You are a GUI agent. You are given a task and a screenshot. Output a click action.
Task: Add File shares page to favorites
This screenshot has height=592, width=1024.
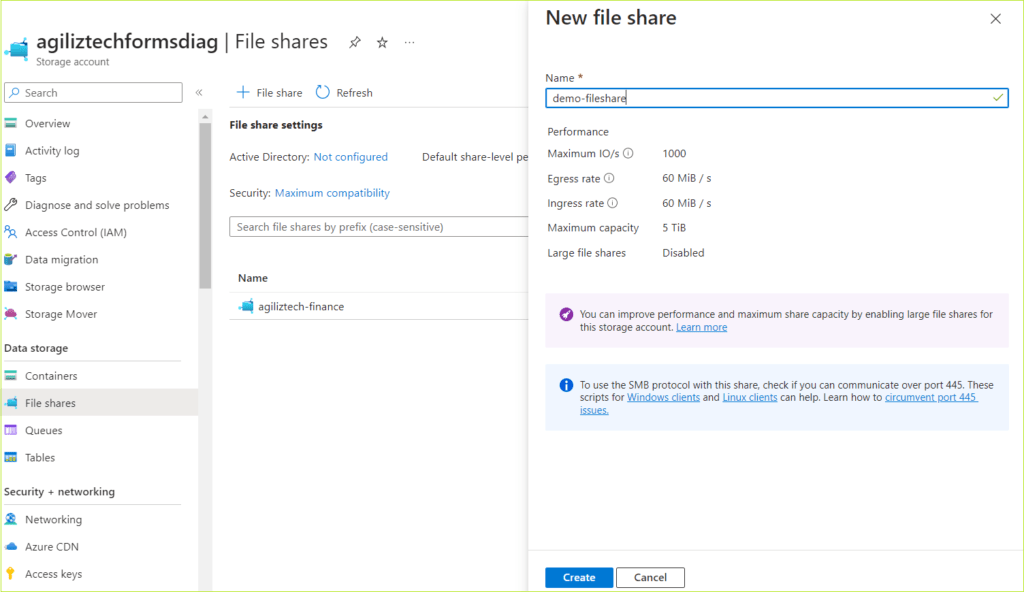[x=380, y=42]
